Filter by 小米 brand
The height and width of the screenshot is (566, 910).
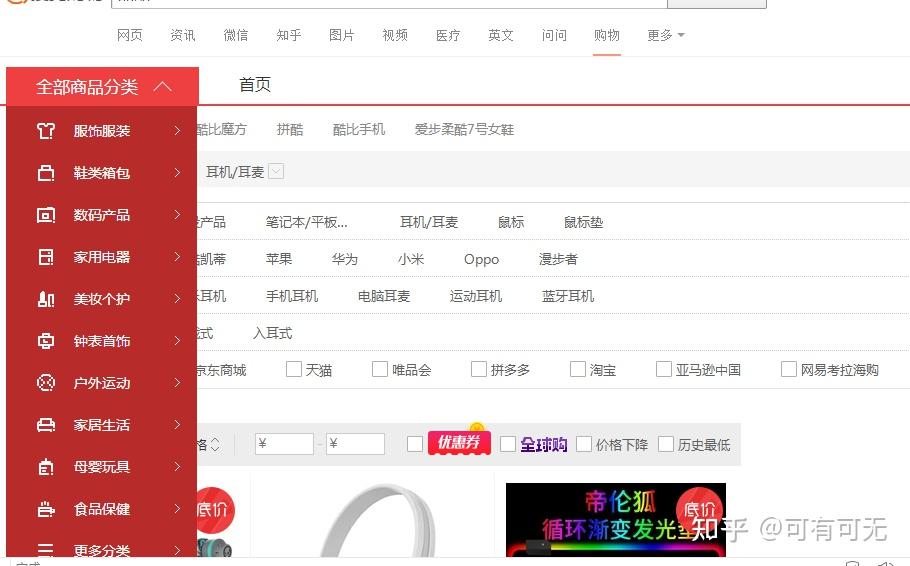(x=411, y=259)
